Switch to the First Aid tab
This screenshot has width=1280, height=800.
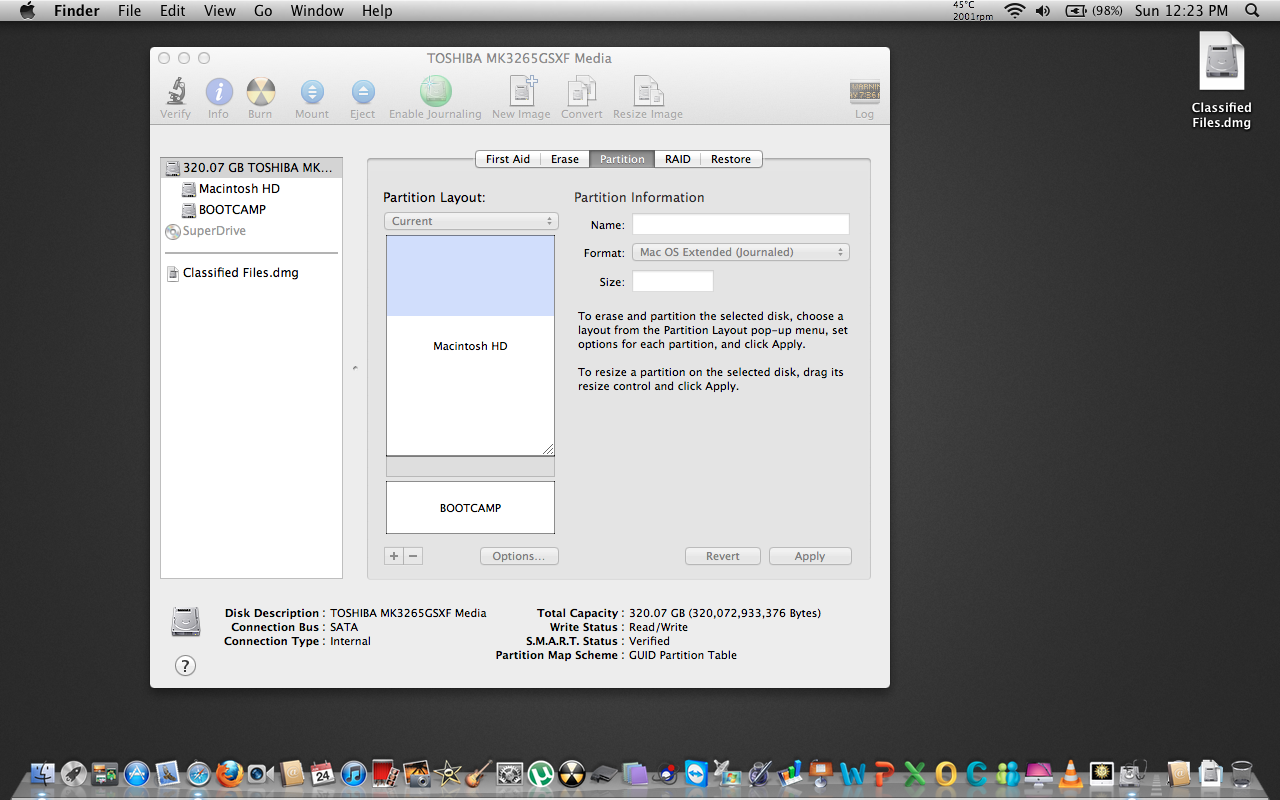tap(508, 159)
